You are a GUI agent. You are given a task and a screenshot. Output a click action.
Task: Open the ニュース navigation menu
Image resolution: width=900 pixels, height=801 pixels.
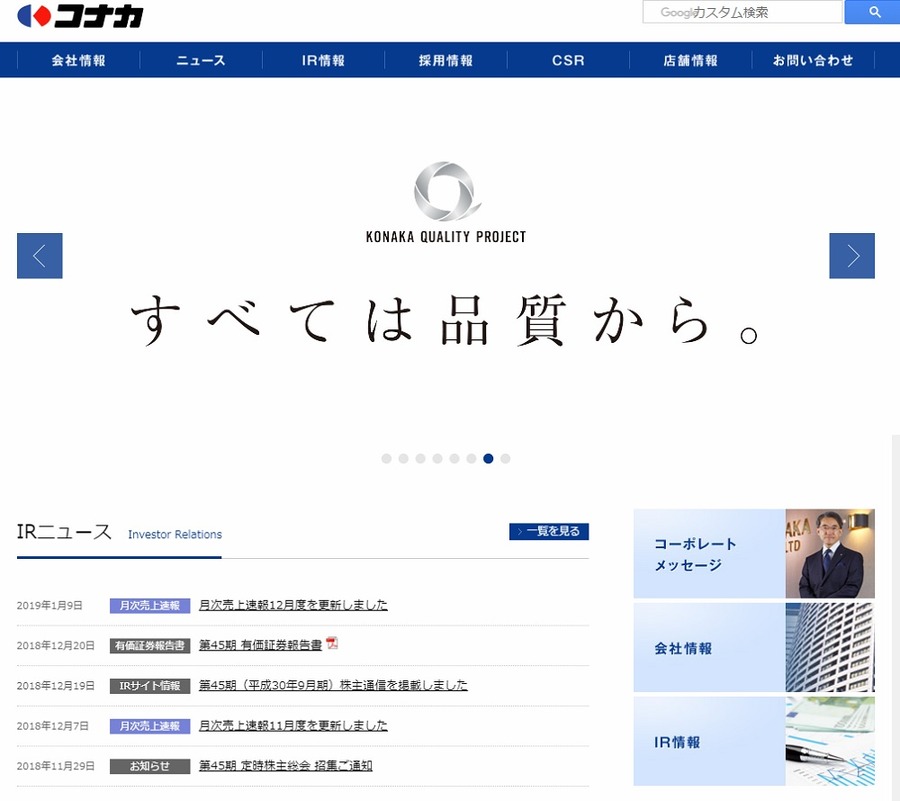pyautogui.click(x=201, y=60)
